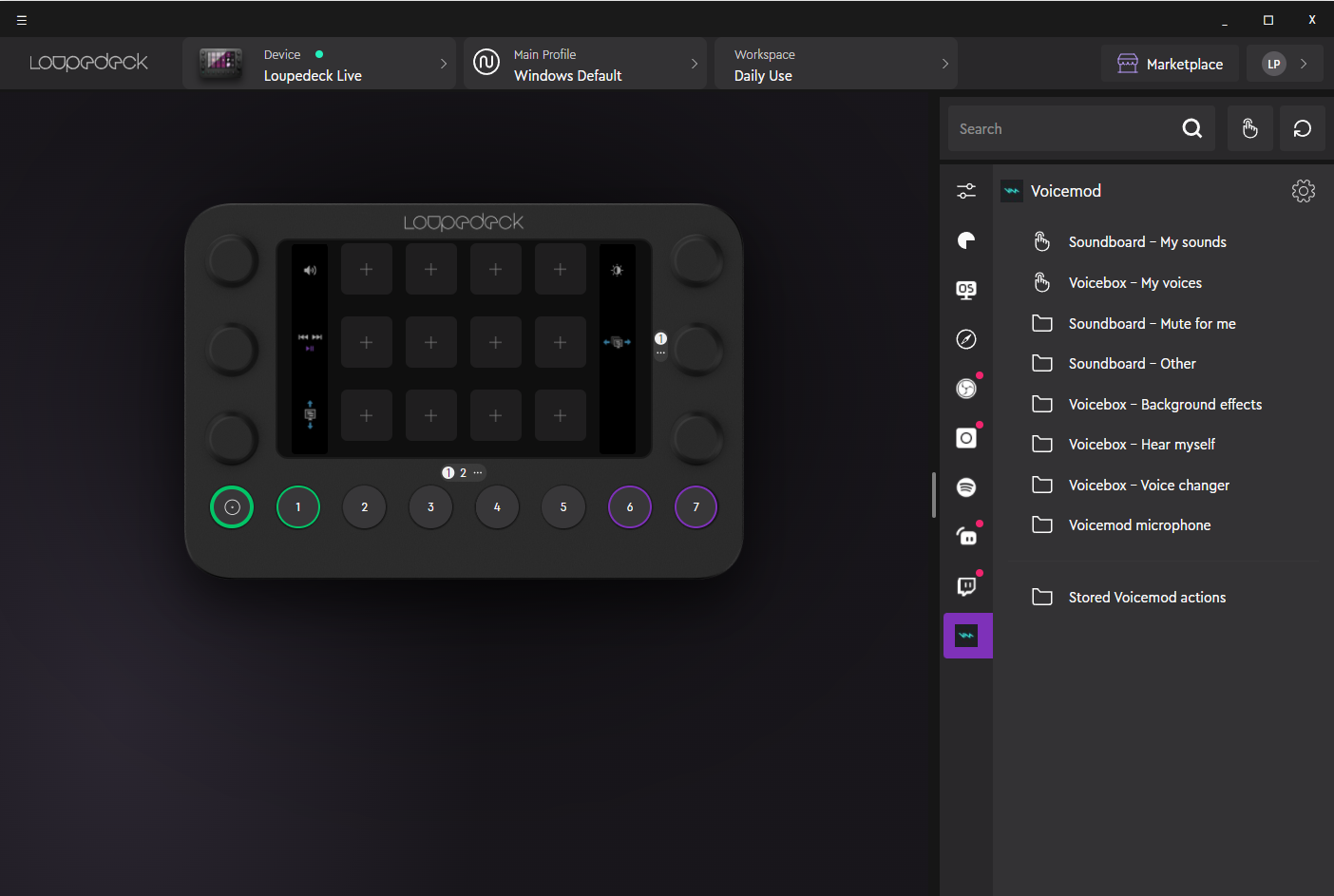This screenshot has width=1334, height=896.
Task: Expand the Device Loupedeck Live selector
Action: point(319,64)
